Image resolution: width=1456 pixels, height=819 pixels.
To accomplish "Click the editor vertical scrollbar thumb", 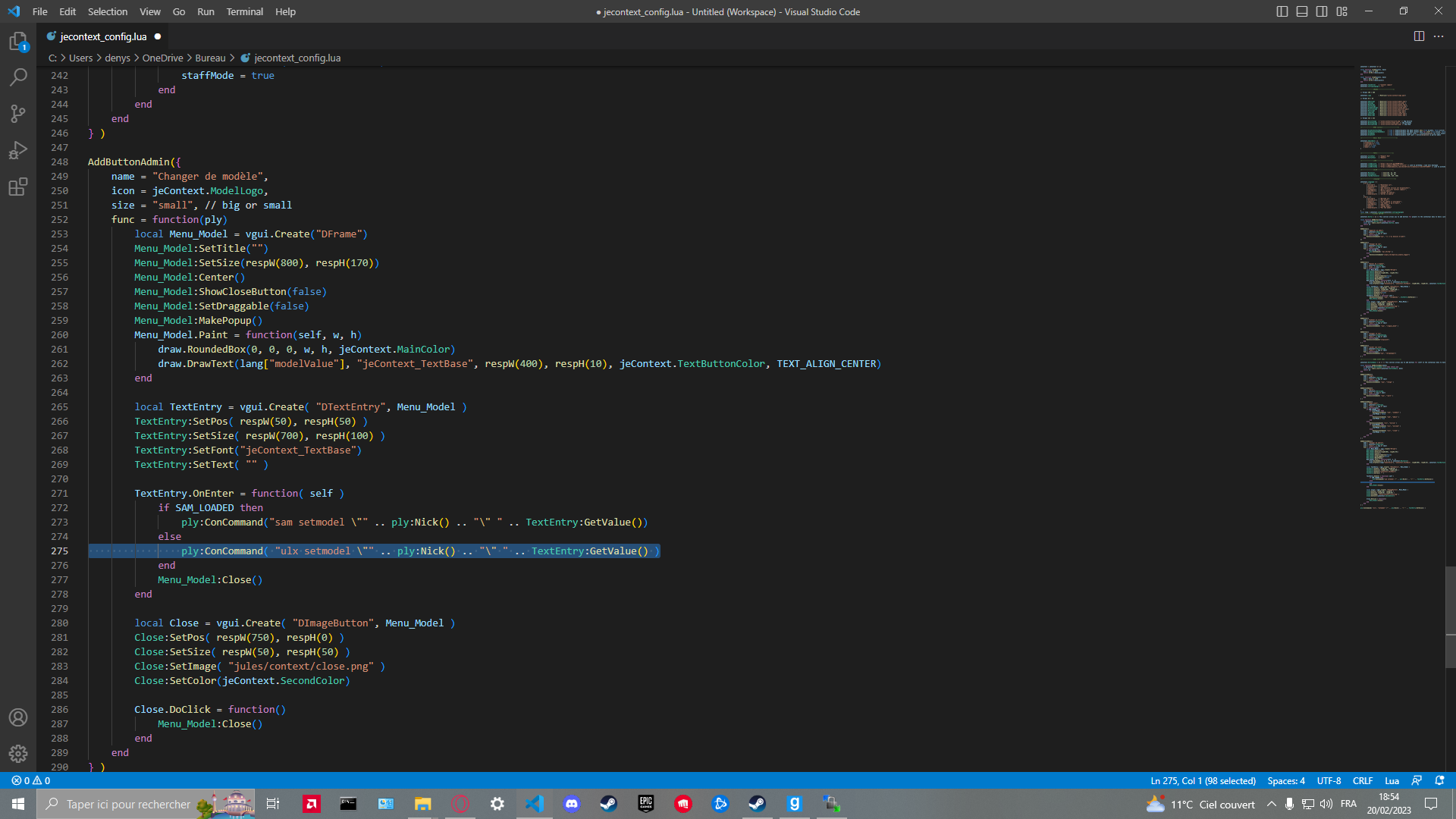I will (x=1450, y=617).
